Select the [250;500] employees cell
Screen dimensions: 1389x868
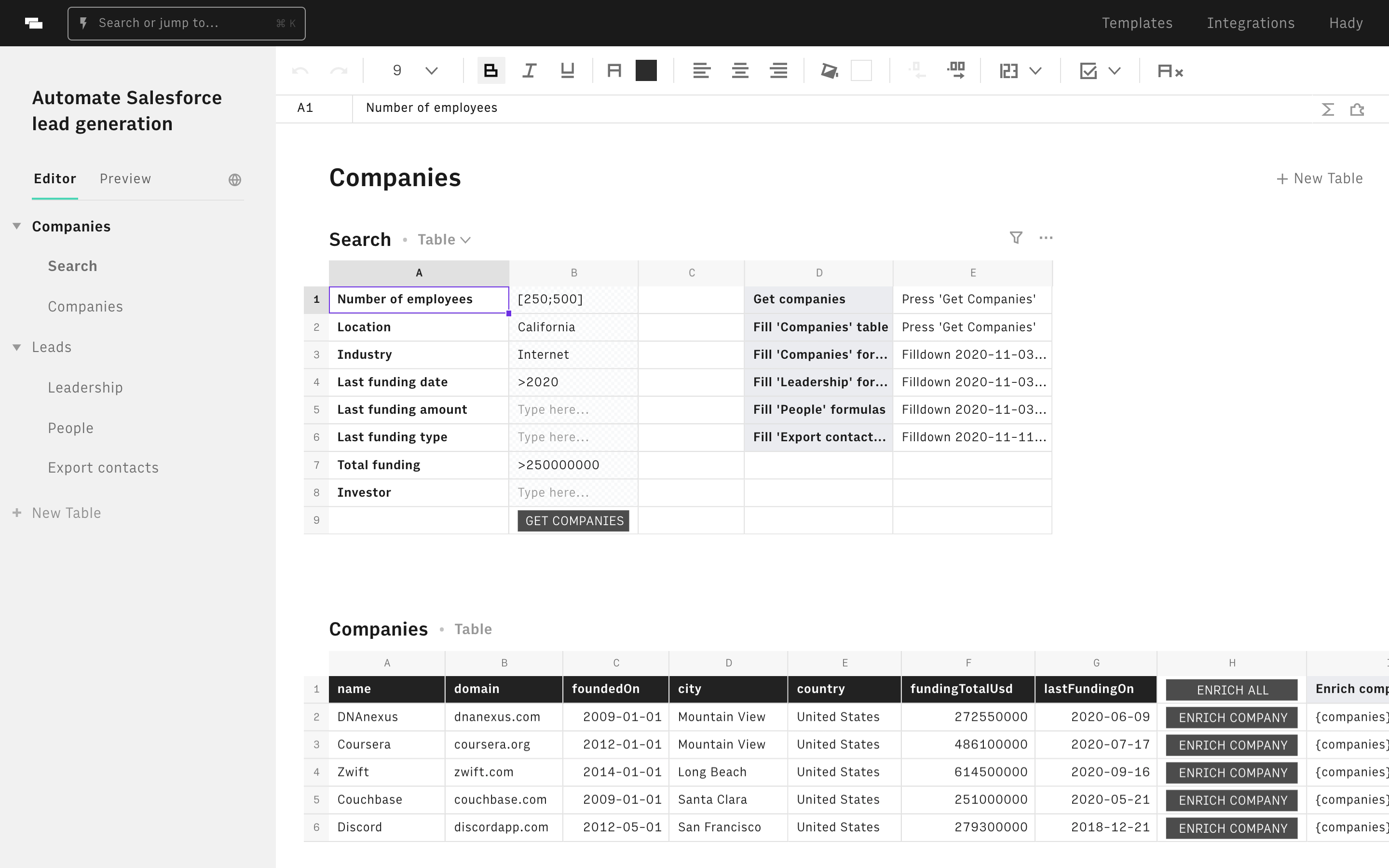coord(573,299)
